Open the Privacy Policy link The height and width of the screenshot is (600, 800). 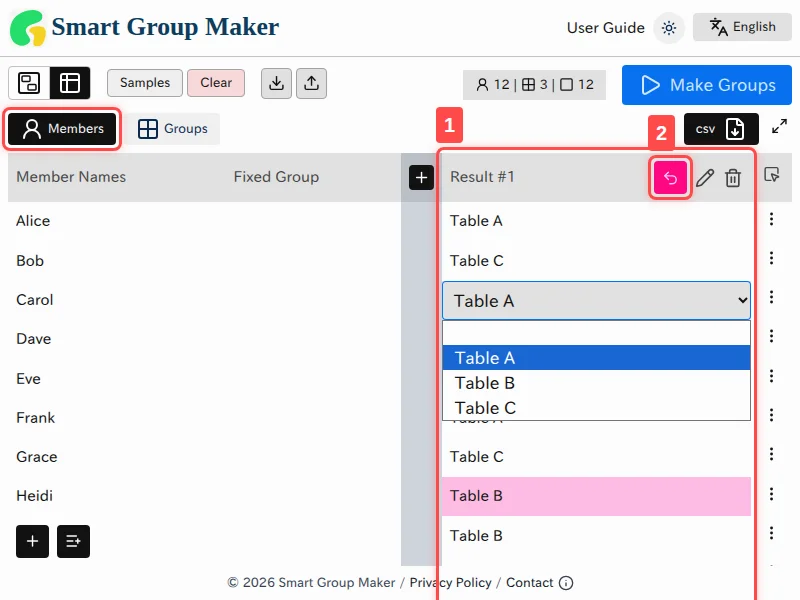tap(451, 583)
